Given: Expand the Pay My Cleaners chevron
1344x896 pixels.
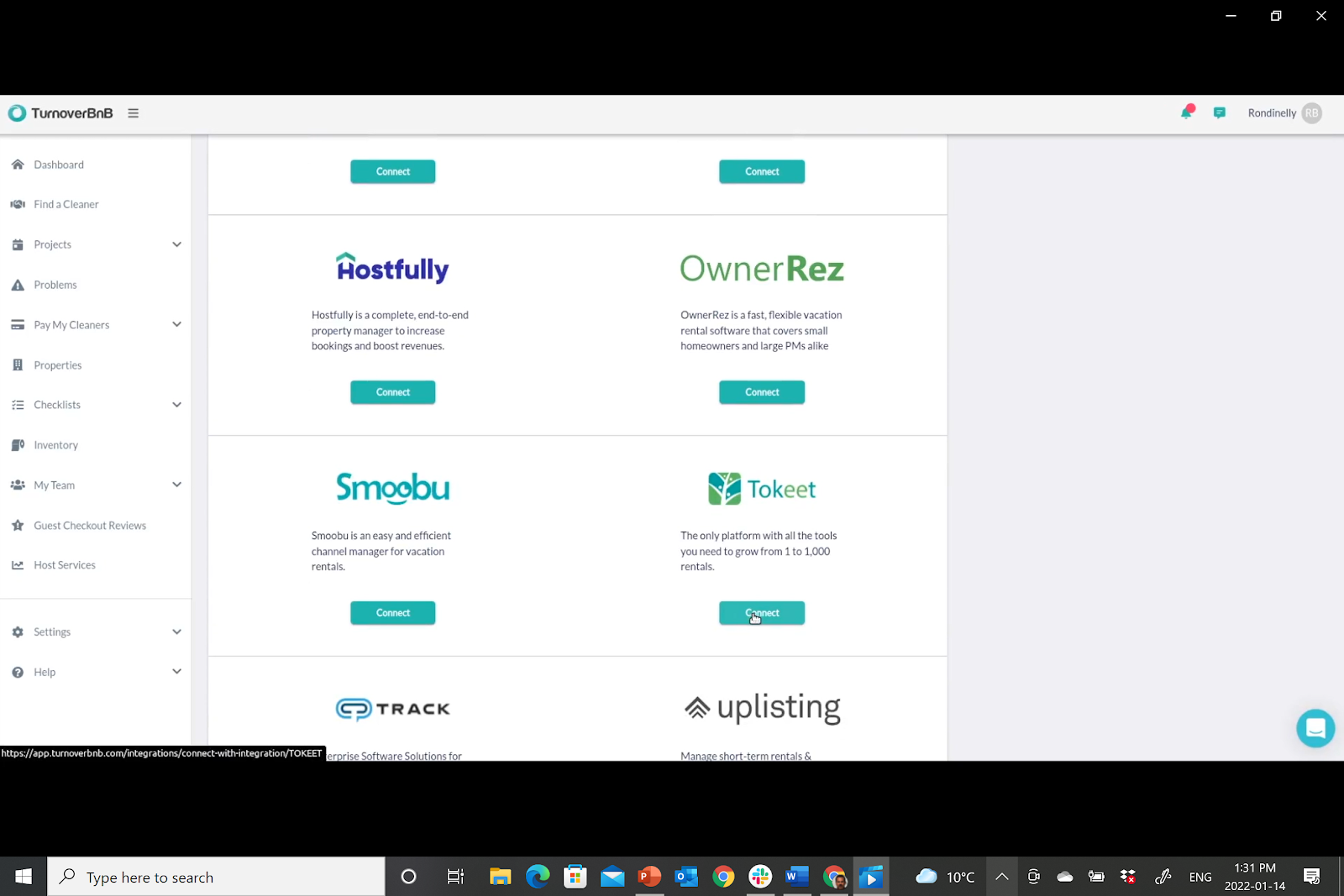Looking at the screenshot, I should [176, 325].
